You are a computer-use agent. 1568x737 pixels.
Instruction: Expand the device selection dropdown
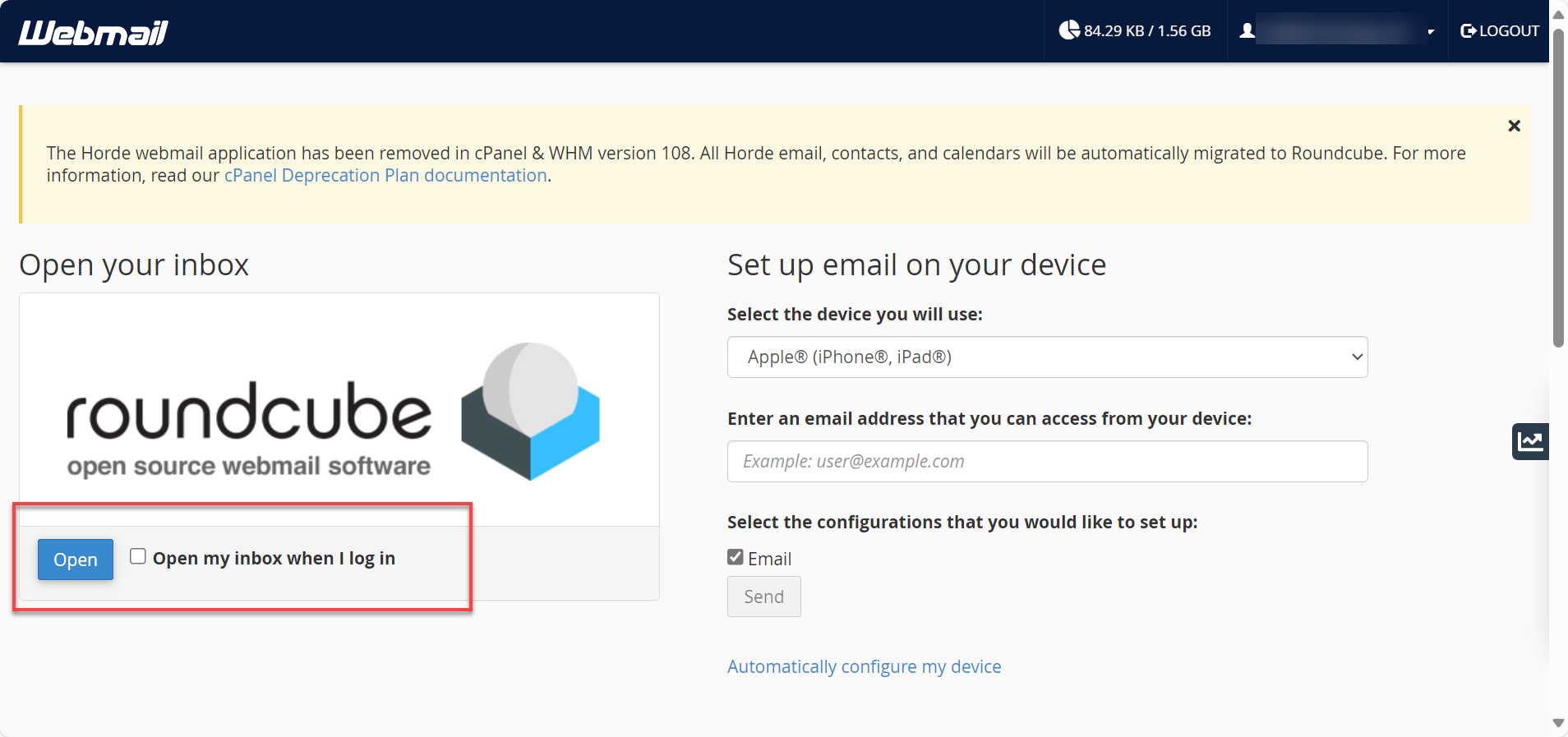tap(1047, 357)
